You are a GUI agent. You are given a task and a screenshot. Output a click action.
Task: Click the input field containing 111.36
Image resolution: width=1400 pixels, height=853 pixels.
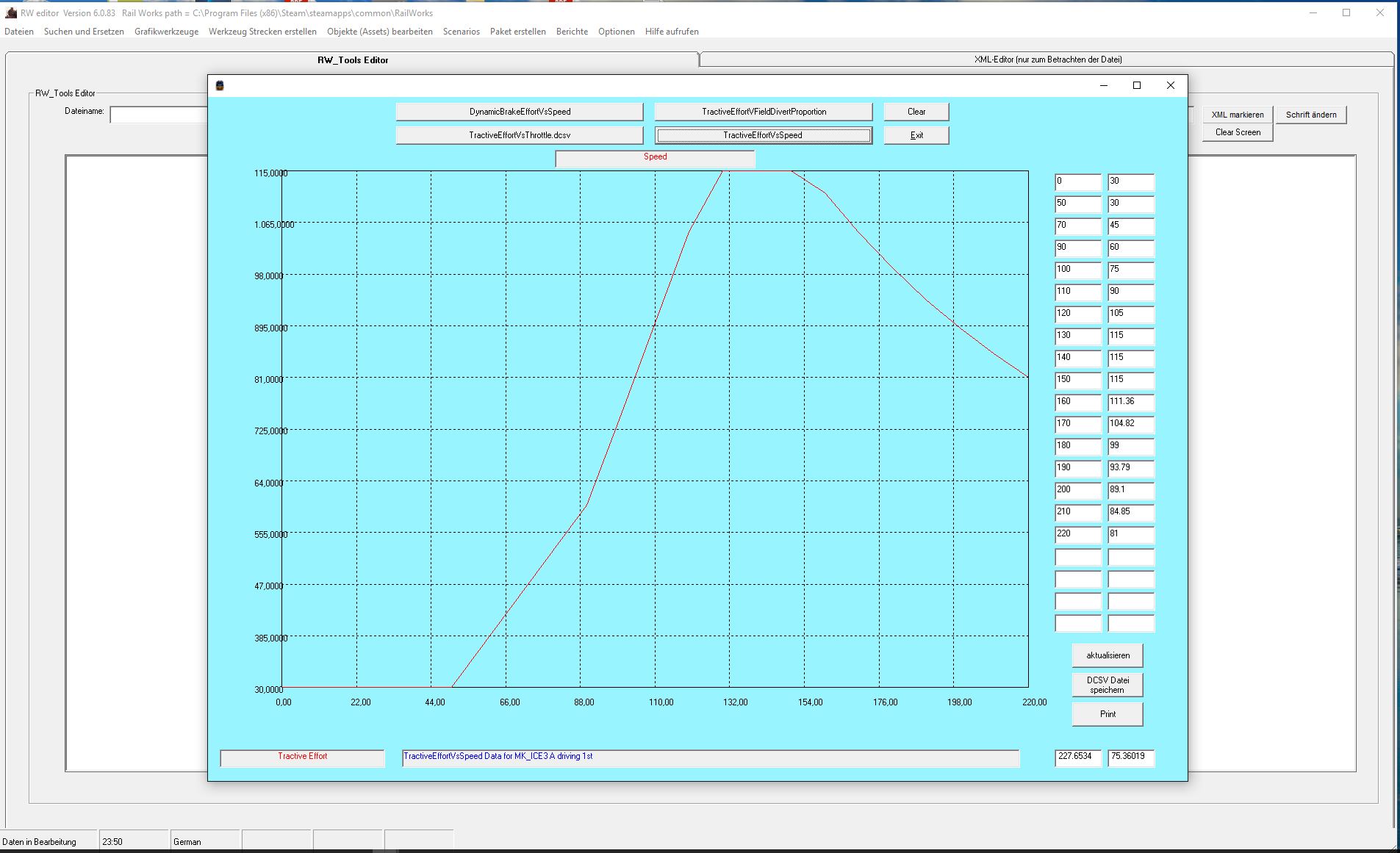tap(1130, 402)
